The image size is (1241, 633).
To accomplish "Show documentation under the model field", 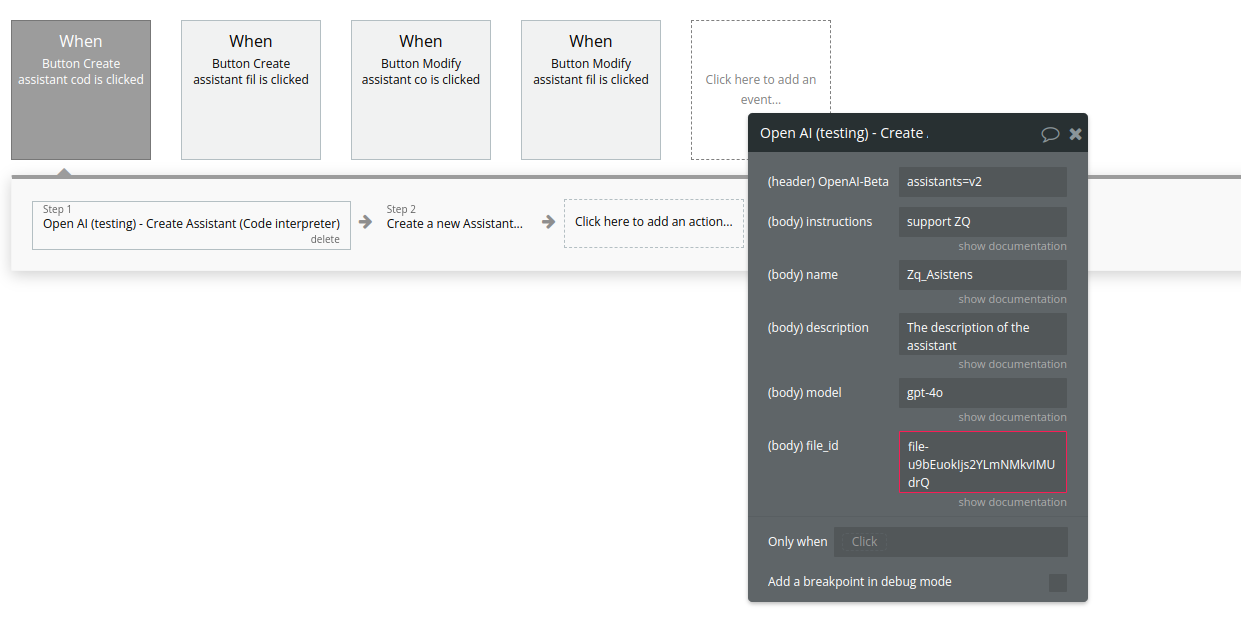I will point(1012,417).
